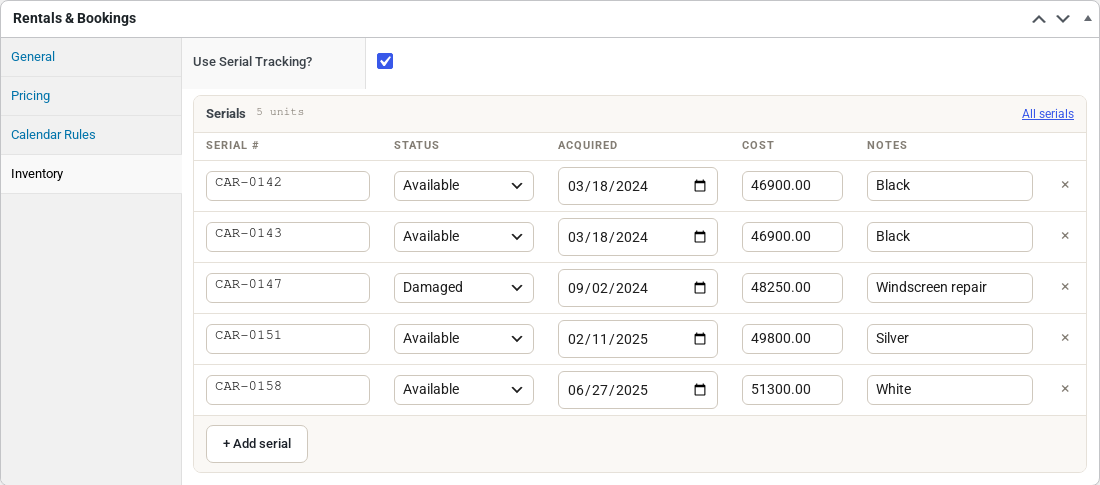Image resolution: width=1100 pixels, height=485 pixels.
Task: Edit the Black notes for CAR-0143
Action: coord(950,237)
